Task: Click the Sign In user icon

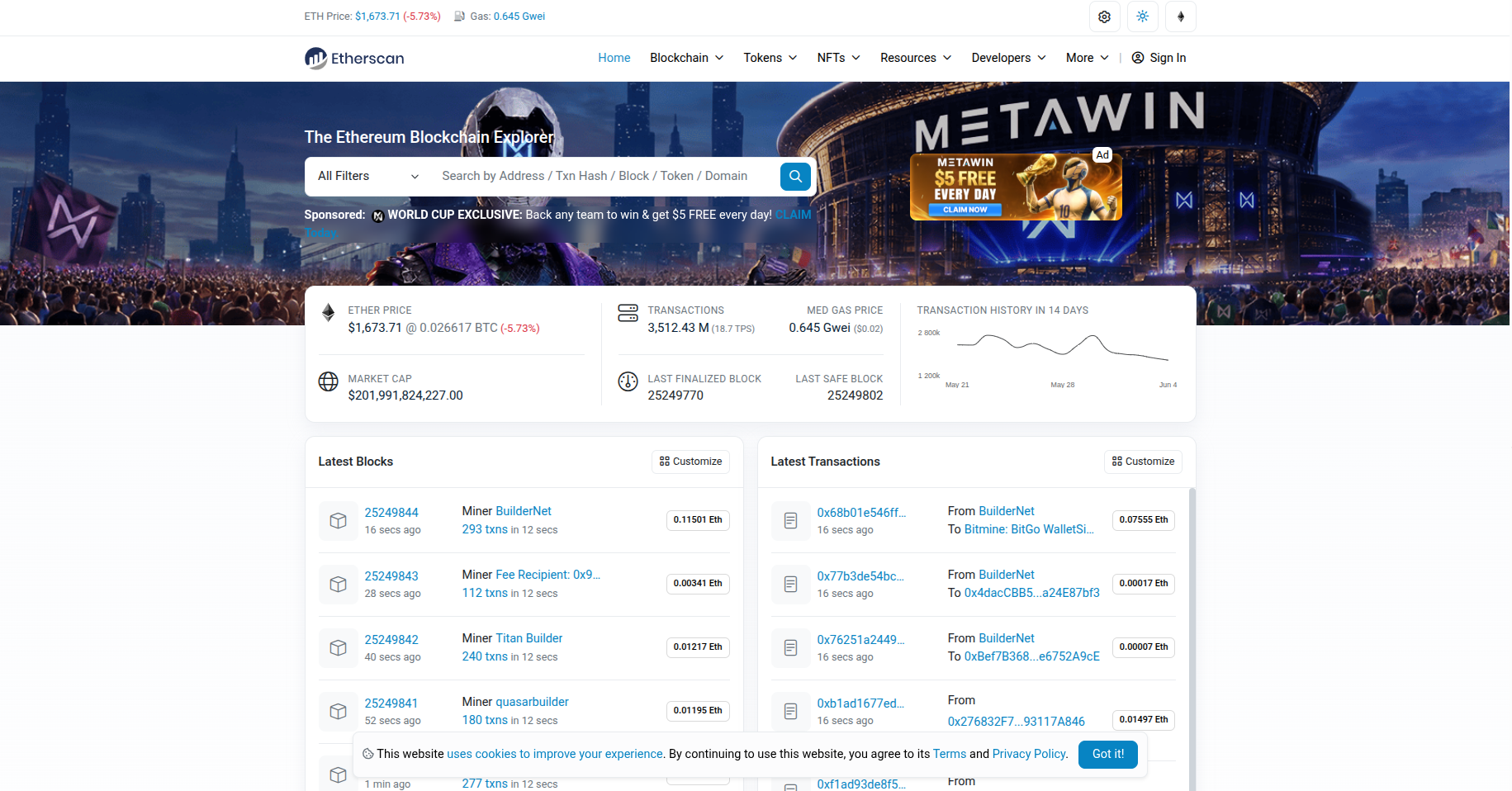Action: [1137, 58]
